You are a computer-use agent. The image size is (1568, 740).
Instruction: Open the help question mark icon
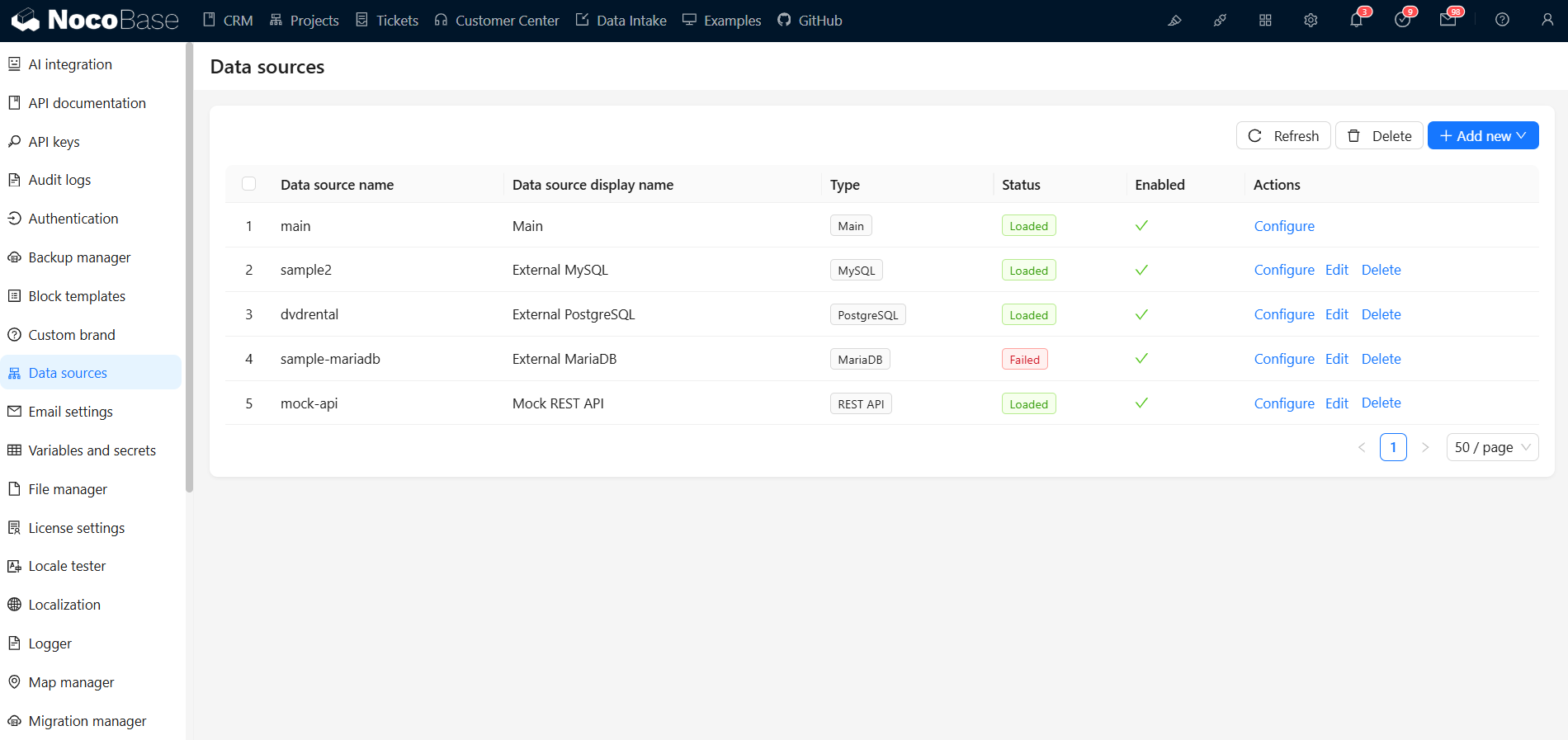coord(1502,20)
